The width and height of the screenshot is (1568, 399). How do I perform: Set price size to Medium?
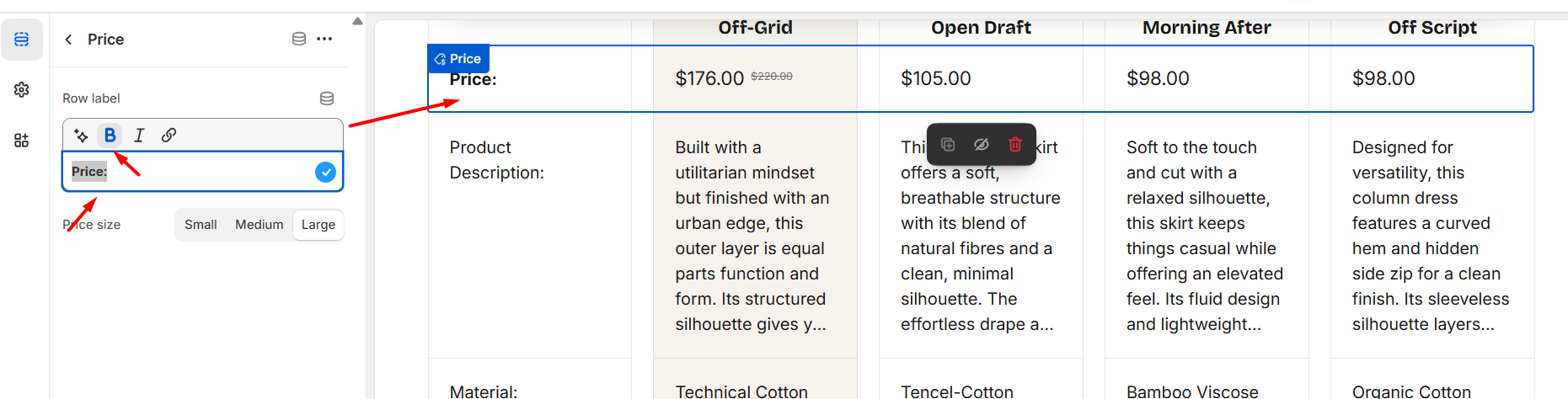(259, 225)
